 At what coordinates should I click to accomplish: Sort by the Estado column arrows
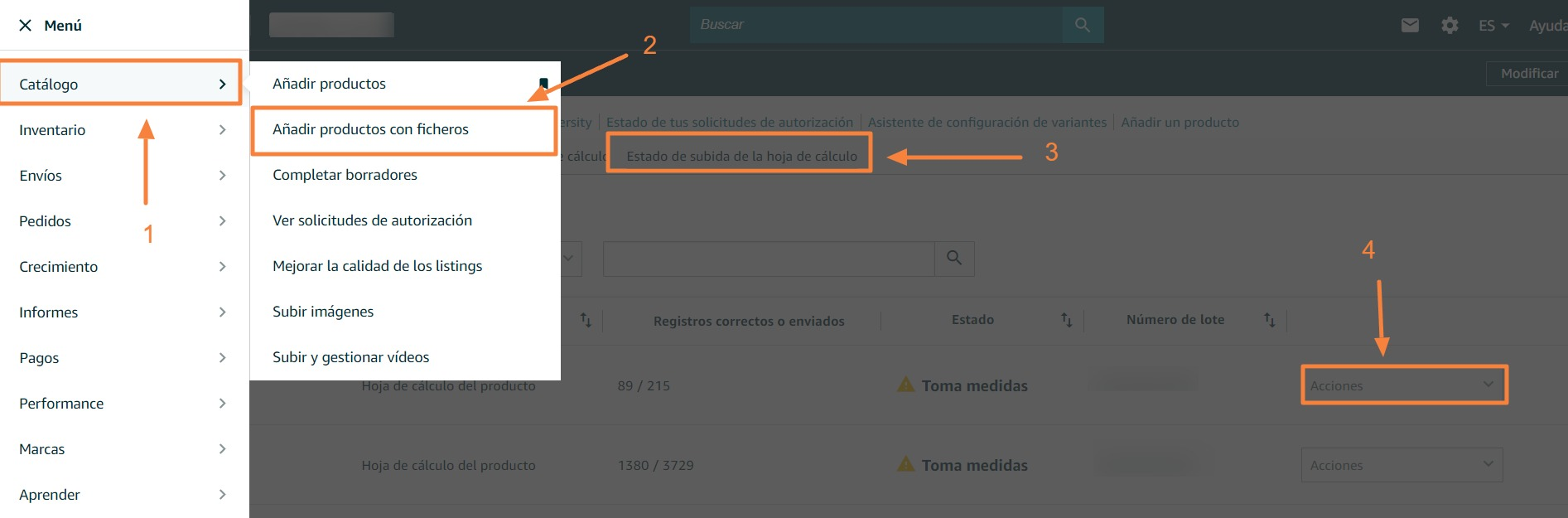1066,320
